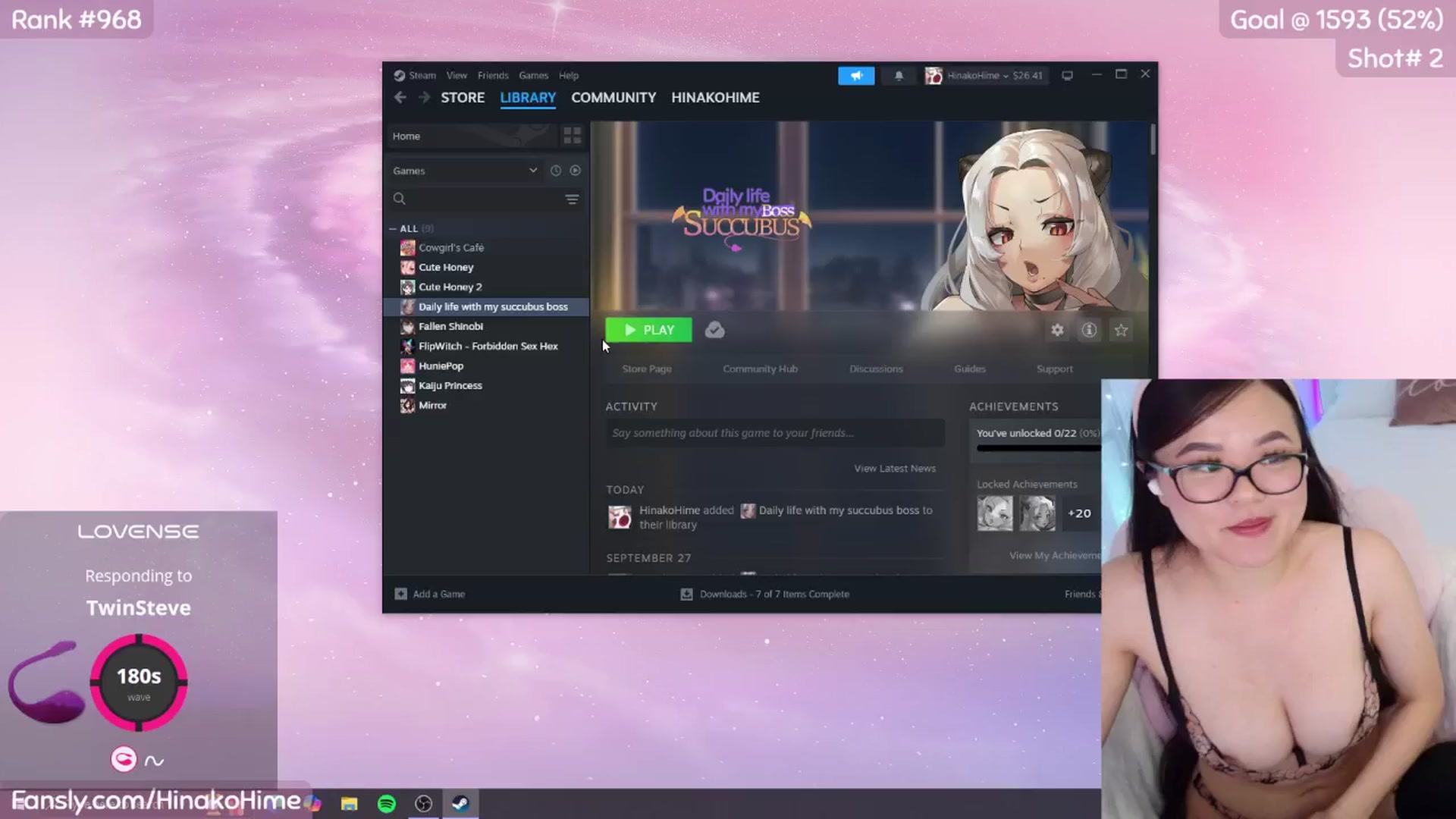Open the Friends menu
1456x819 pixels.
(493, 76)
